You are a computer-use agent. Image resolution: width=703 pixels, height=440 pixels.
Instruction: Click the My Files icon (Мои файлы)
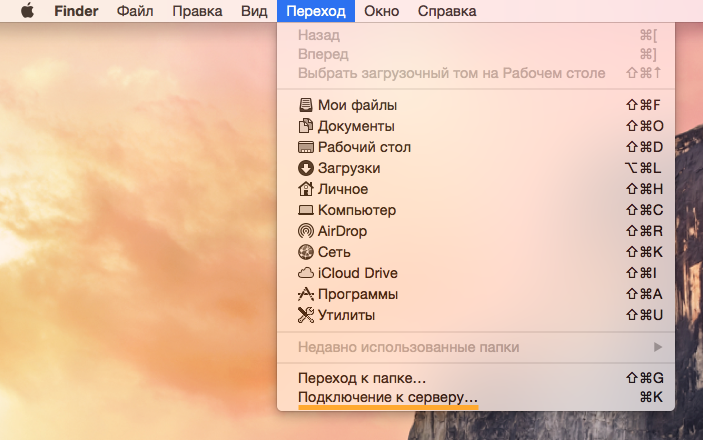point(306,105)
